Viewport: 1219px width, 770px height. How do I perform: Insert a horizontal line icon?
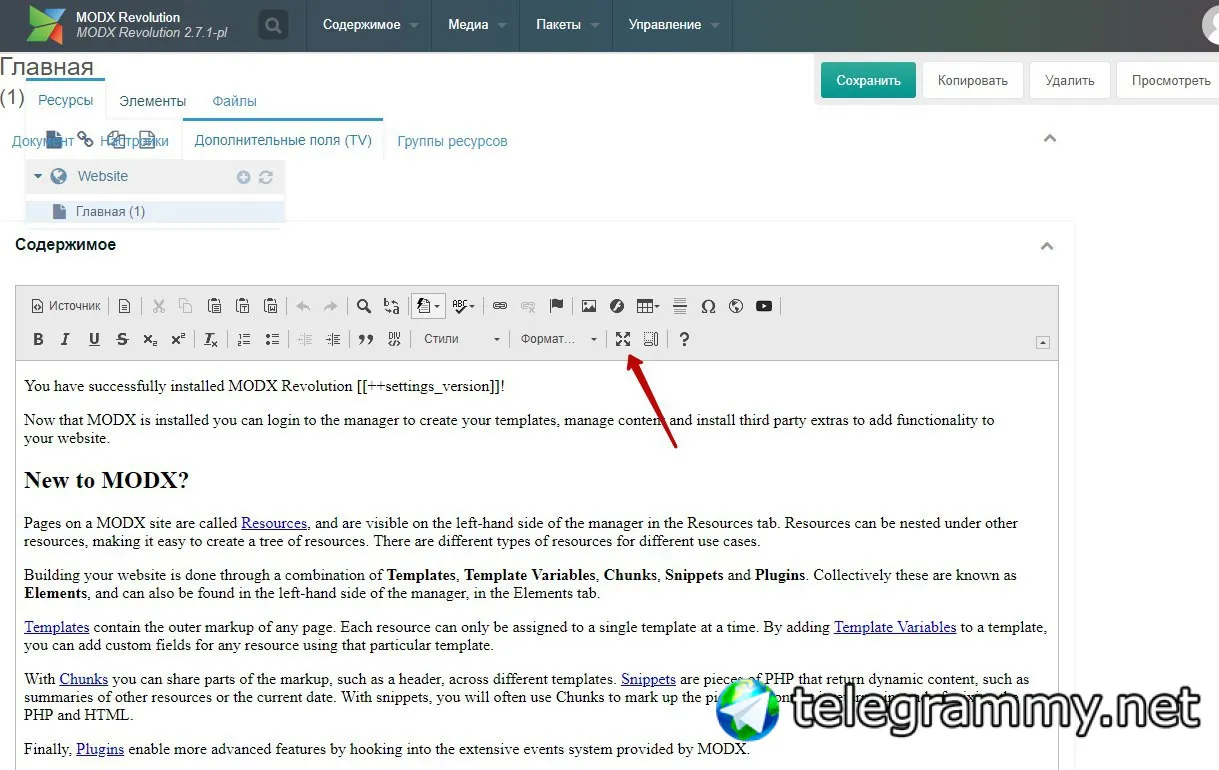click(x=680, y=306)
